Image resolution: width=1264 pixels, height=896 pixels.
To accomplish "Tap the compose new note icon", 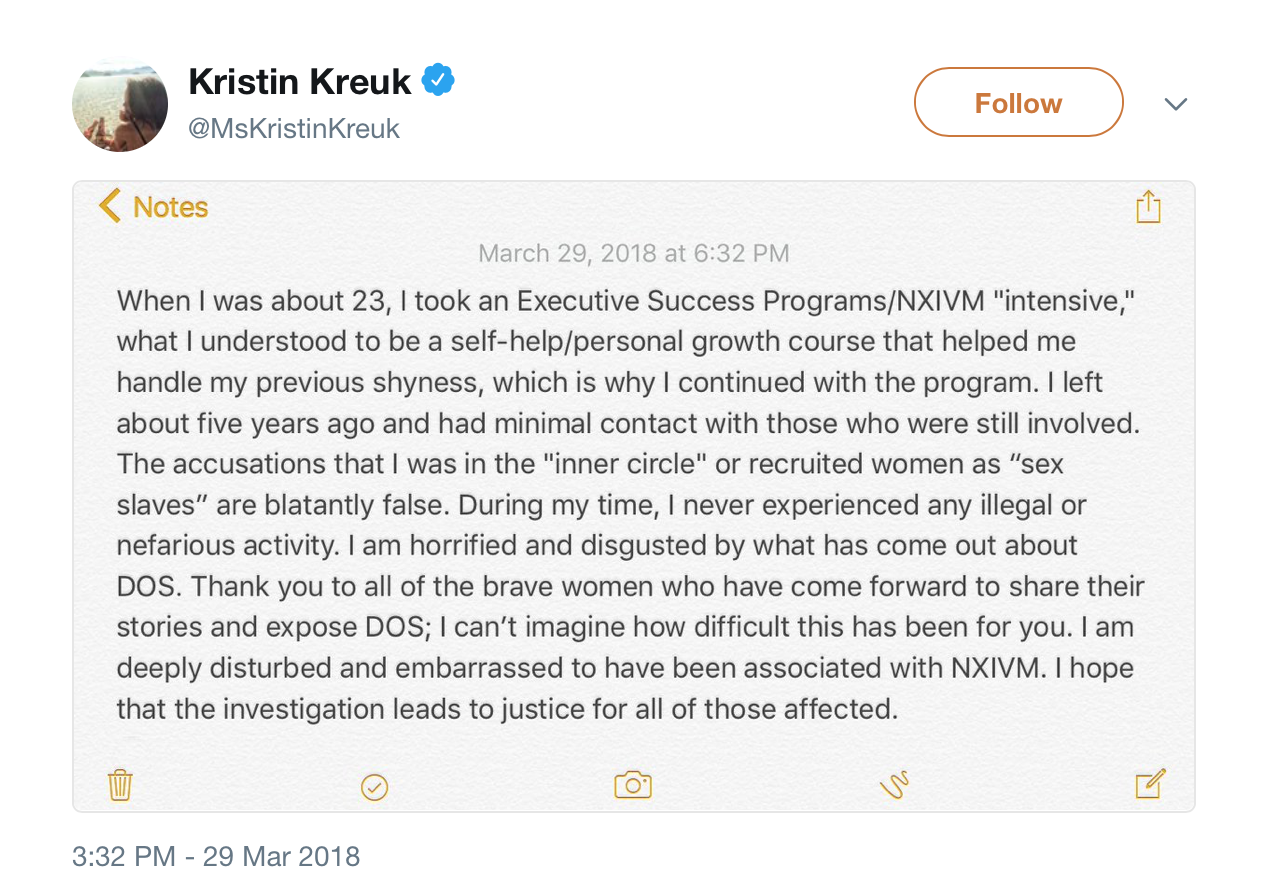I will click(x=1151, y=784).
